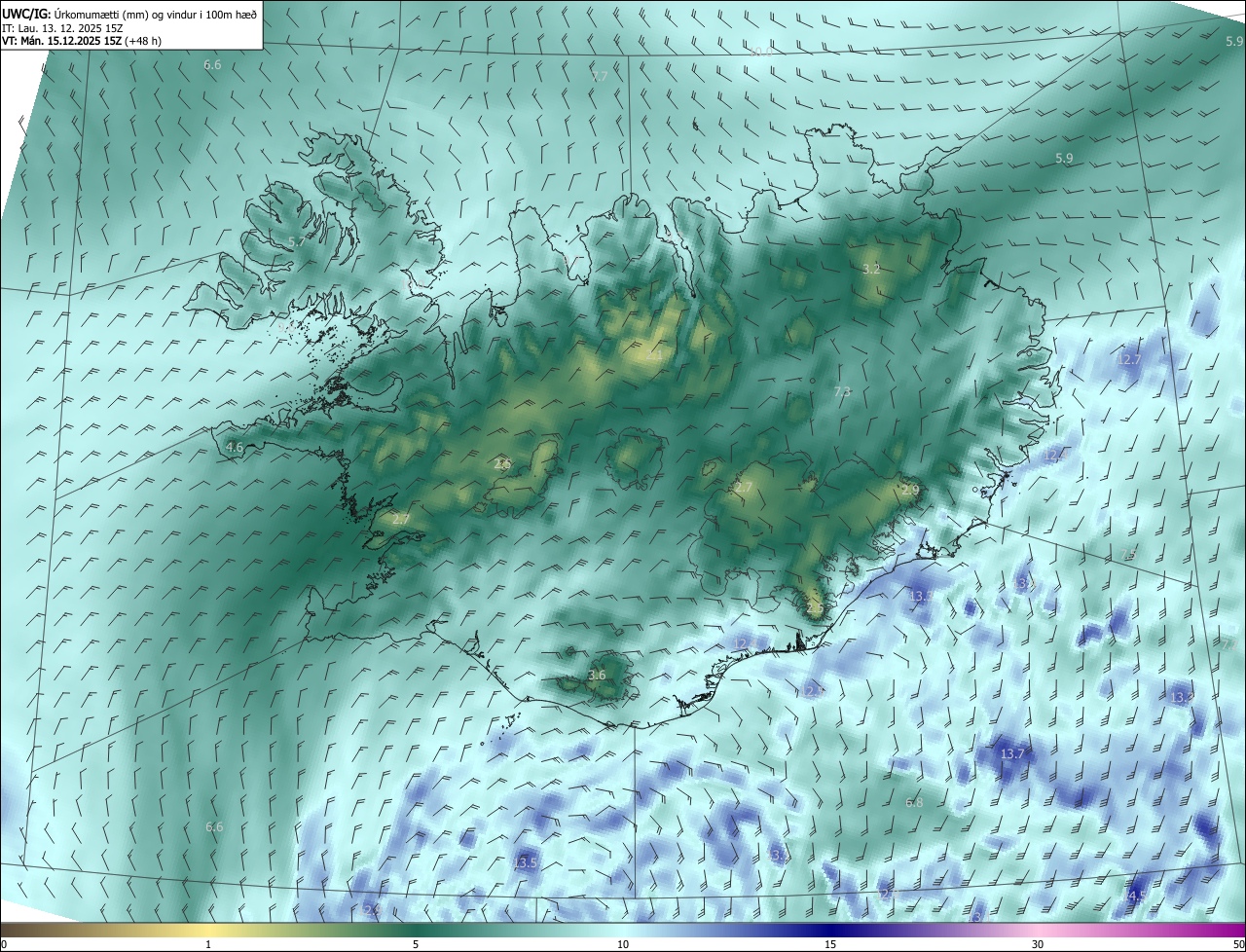The width and height of the screenshot is (1246, 952).
Task: Click the 3.2 value label in the northeast
Action: click(x=872, y=269)
